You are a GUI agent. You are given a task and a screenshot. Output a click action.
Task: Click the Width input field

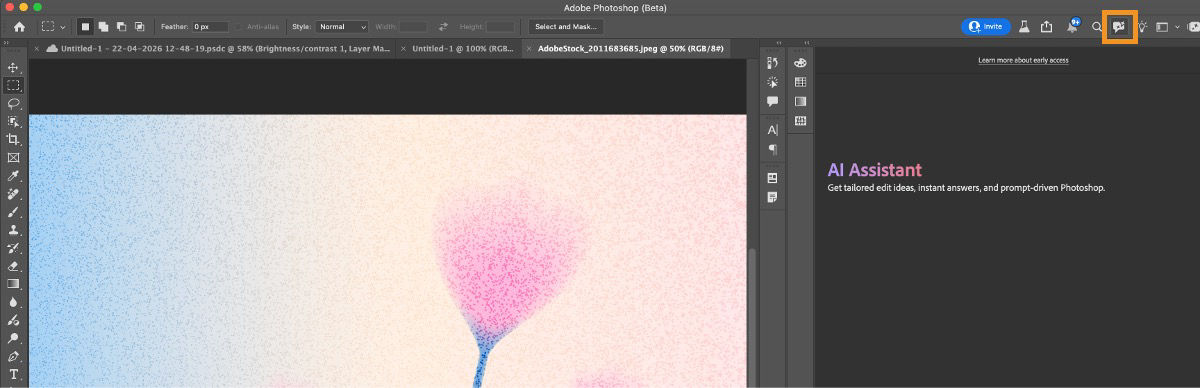(413, 27)
